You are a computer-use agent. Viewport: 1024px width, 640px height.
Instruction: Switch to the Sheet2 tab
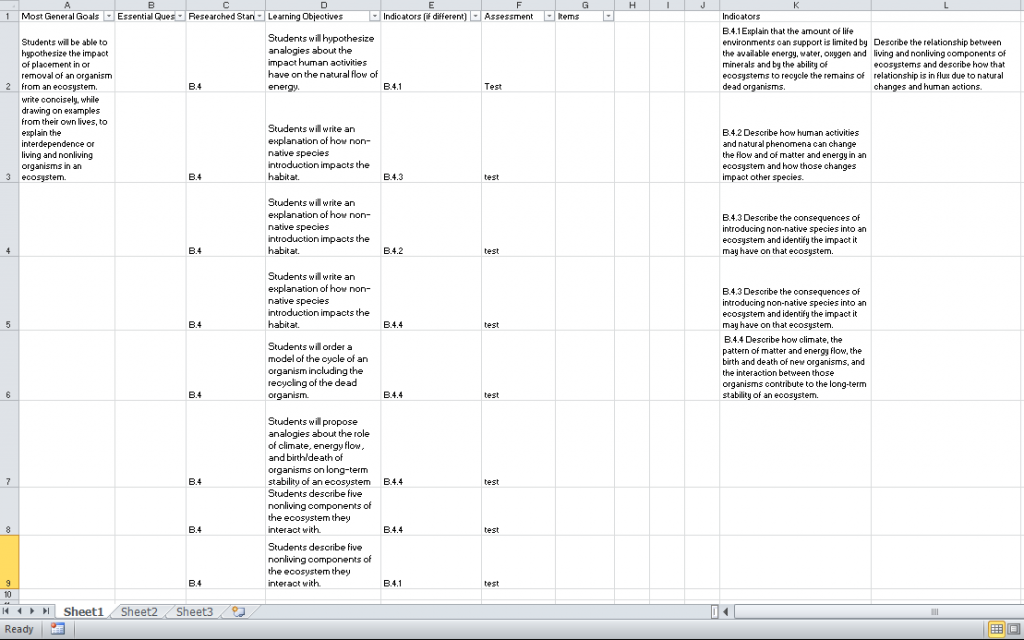(x=139, y=612)
